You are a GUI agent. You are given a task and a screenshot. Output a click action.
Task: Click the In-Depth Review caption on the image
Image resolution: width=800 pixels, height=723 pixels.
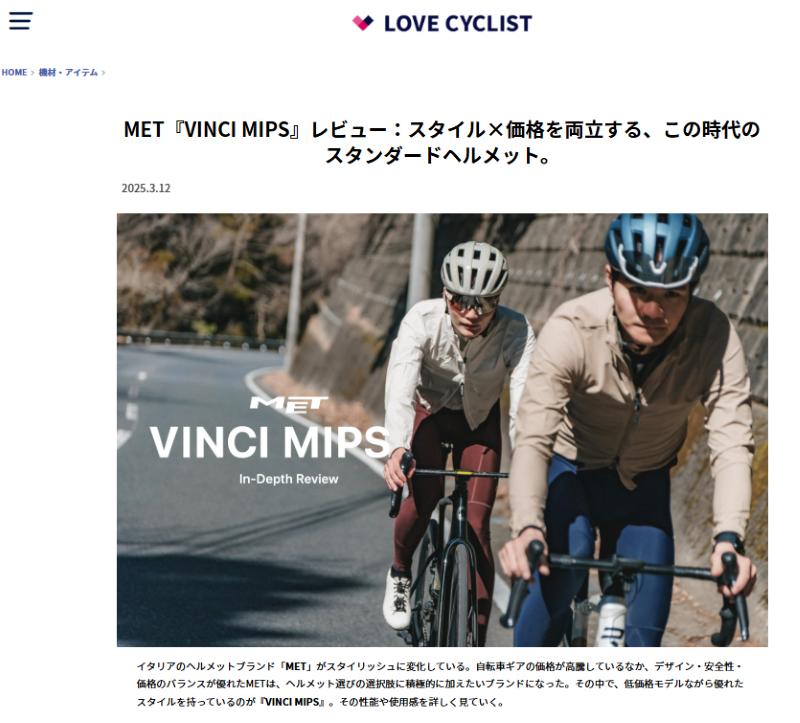289,479
